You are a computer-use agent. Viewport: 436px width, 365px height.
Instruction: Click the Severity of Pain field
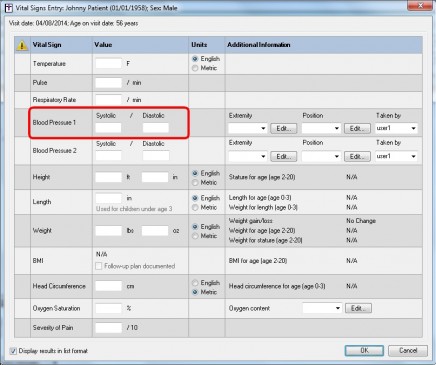point(109,328)
